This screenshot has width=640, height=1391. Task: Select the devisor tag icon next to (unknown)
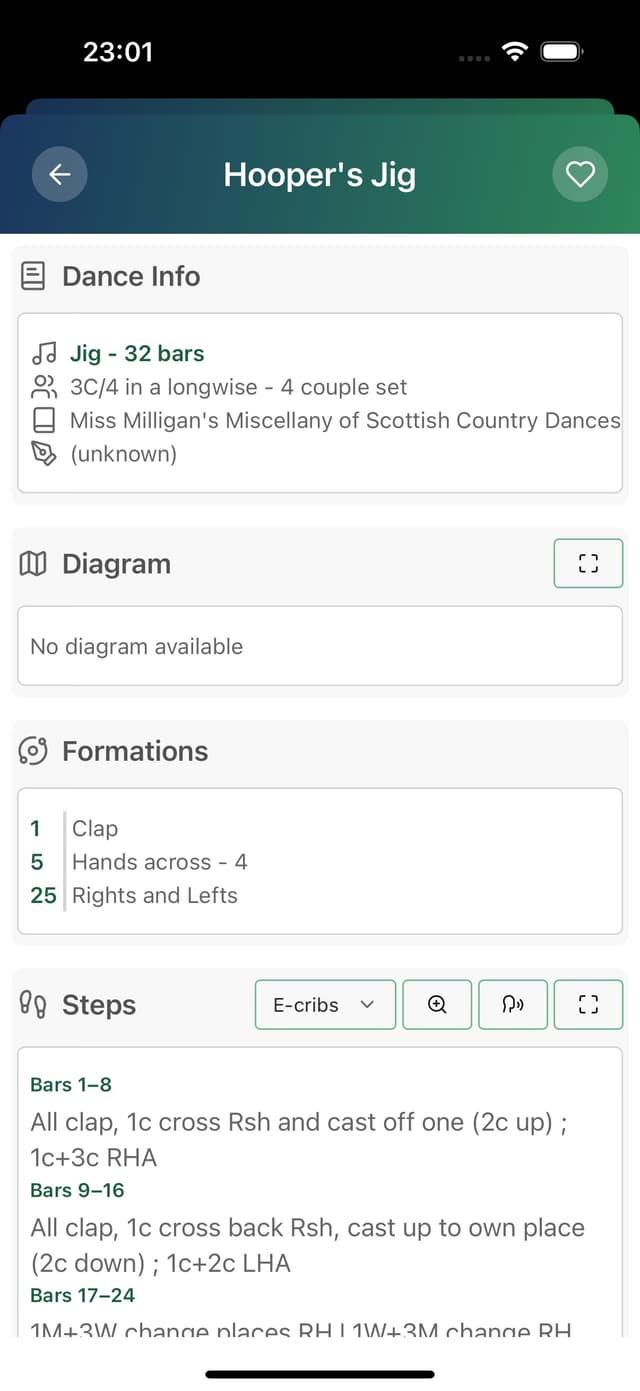click(x=44, y=453)
